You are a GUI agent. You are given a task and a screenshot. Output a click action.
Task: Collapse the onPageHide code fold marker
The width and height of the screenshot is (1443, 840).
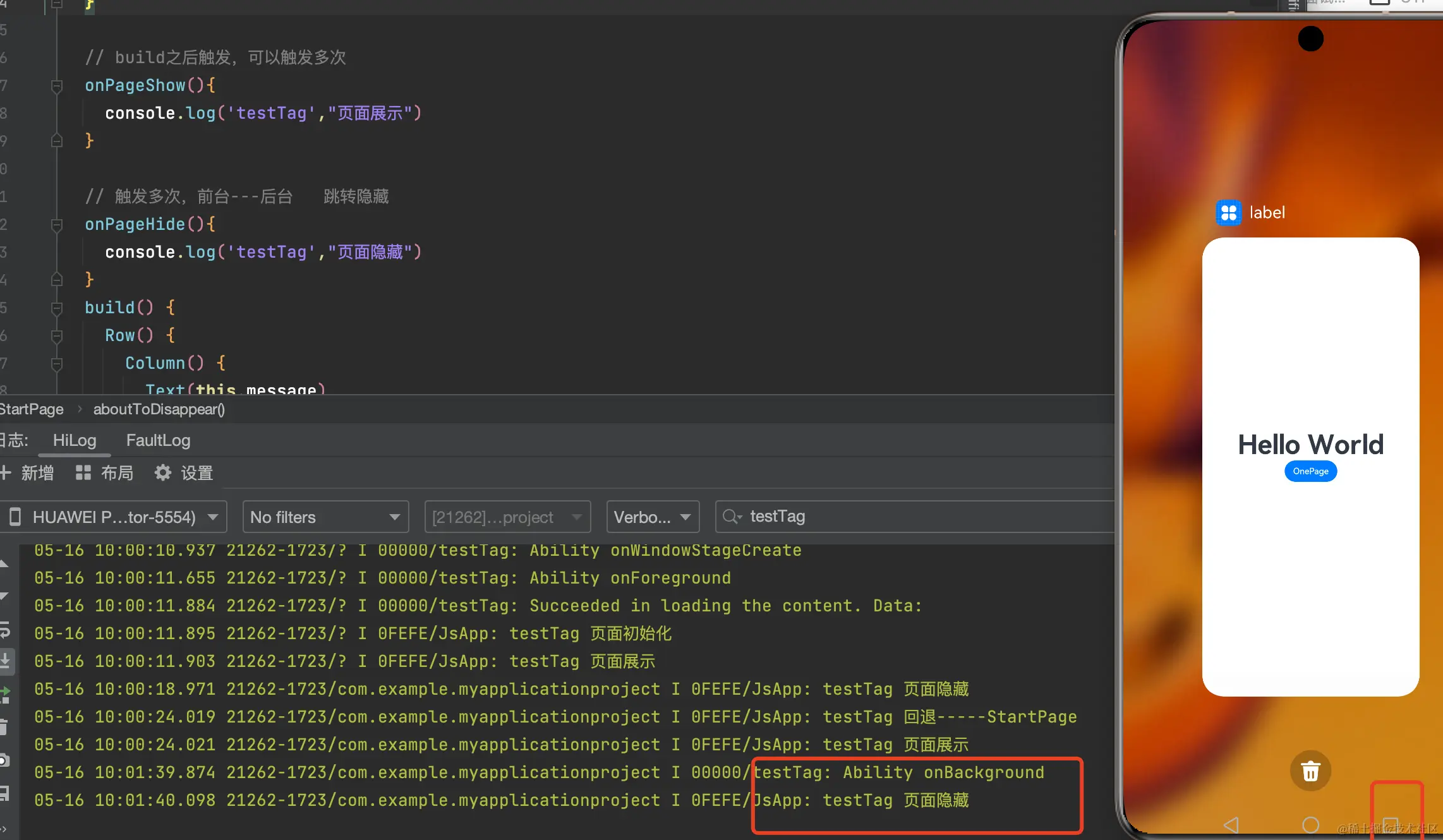[57, 224]
